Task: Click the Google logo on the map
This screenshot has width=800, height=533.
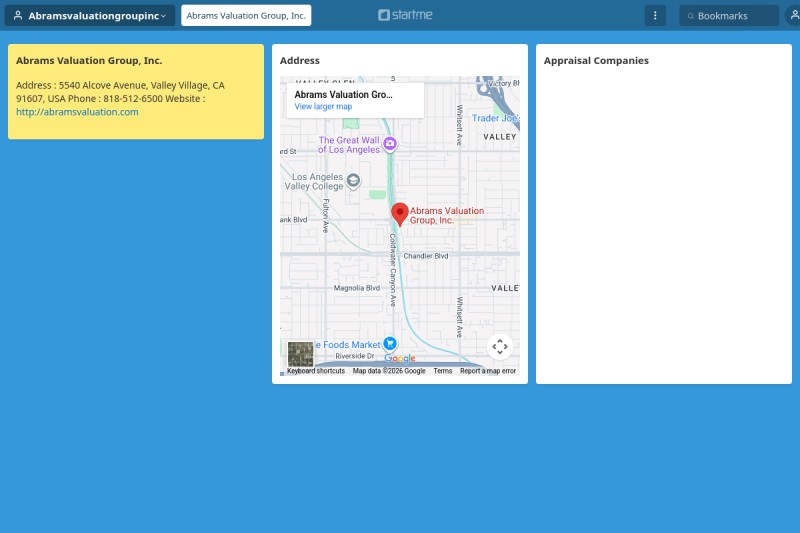Action: coord(399,358)
